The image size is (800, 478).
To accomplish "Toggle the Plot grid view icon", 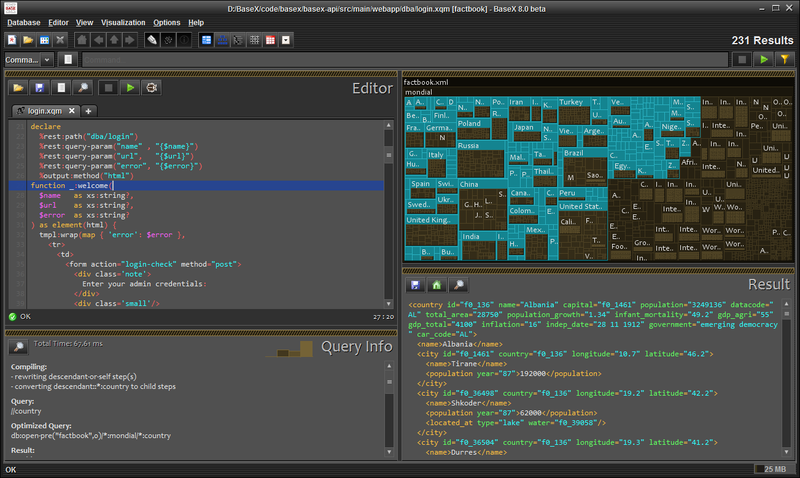I will coord(255,40).
